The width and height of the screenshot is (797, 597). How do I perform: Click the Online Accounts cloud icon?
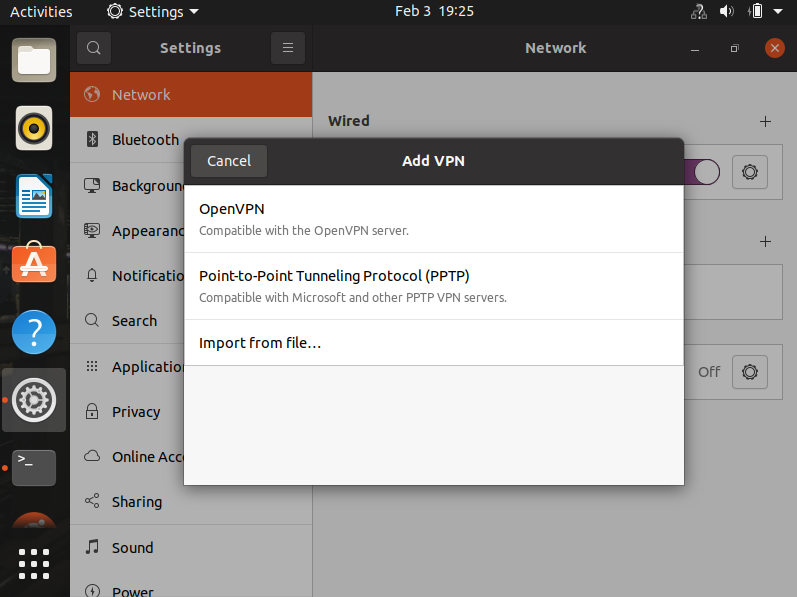tap(92, 456)
